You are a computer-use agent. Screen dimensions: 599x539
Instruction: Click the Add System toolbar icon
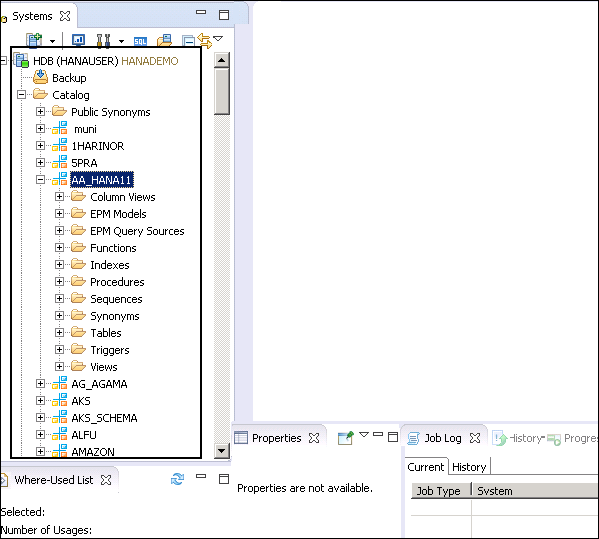tap(34, 40)
